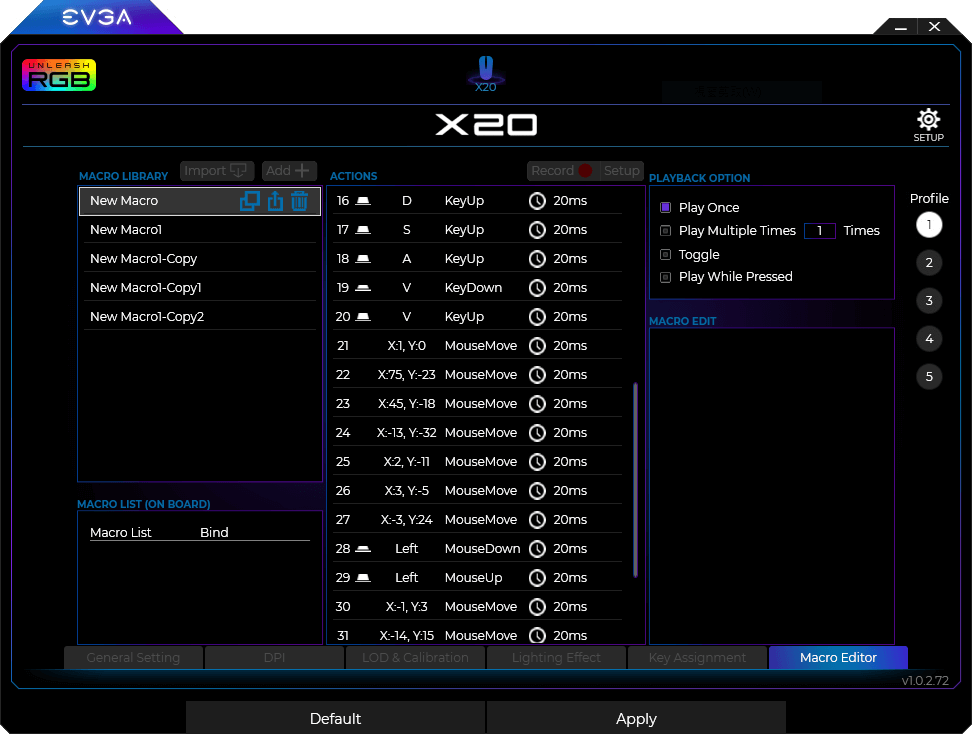
Task: Click key icon on row 19
Action: (363, 288)
